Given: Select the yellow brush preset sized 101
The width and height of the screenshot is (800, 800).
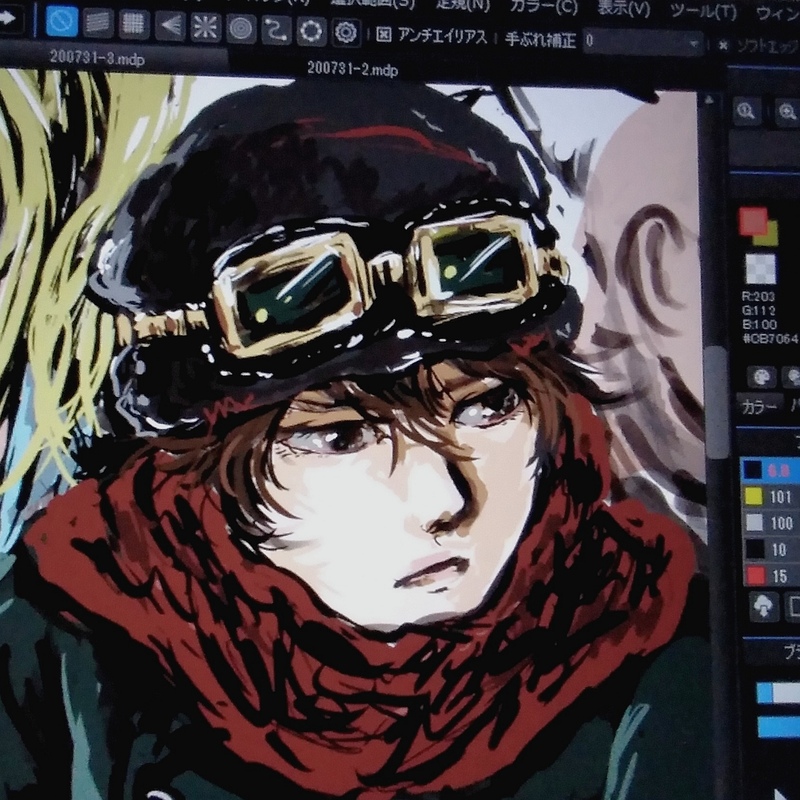Looking at the screenshot, I should click(770, 496).
